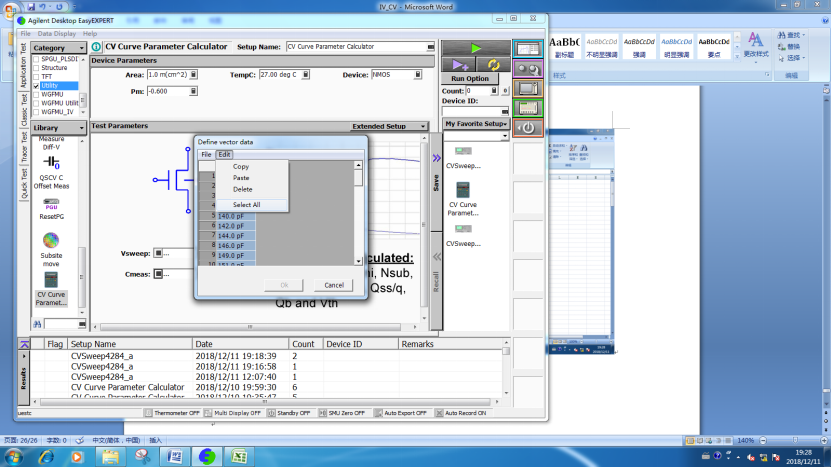Switch to the Classic Test tab

(x=24, y=110)
